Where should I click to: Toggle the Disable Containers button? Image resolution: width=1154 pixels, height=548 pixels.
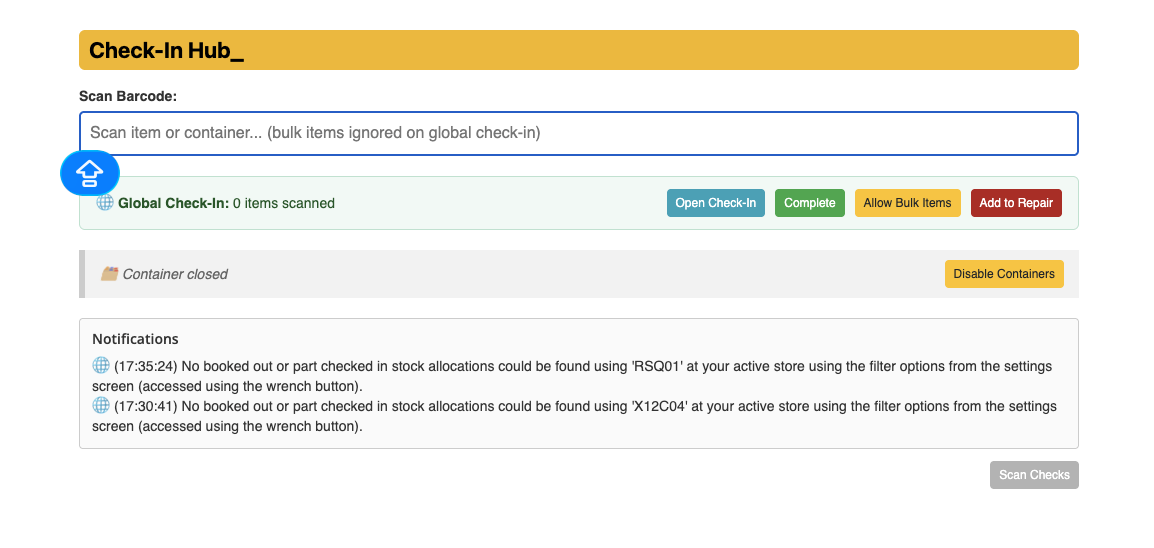pyautogui.click(x=1004, y=274)
